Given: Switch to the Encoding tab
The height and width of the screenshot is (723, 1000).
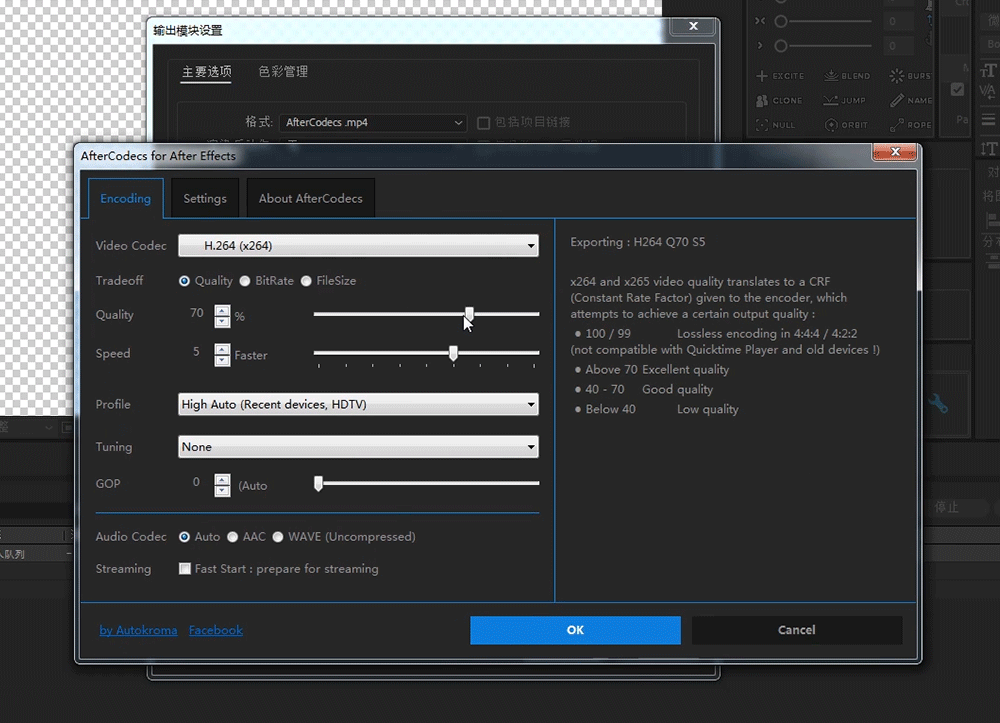Looking at the screenshot, I should tap(126, 198).
